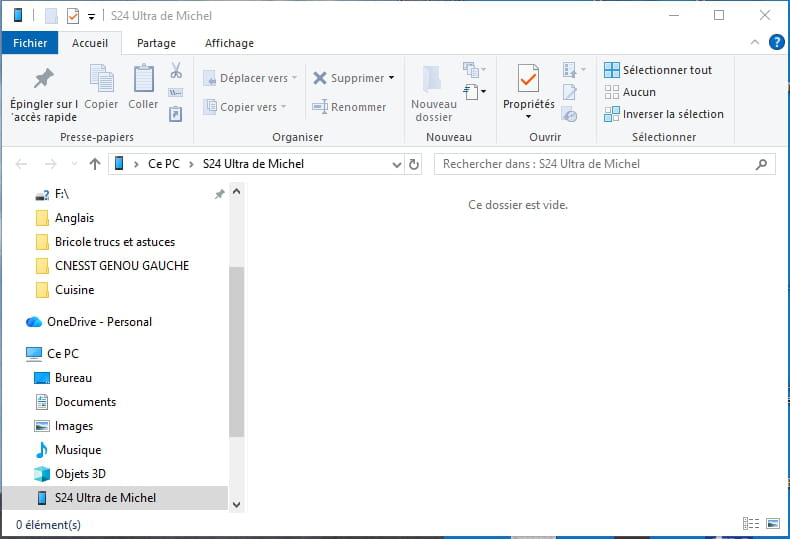Click the search magnifying glass icon
Viewport: 790px width, 539px height.
pos(762,164)
